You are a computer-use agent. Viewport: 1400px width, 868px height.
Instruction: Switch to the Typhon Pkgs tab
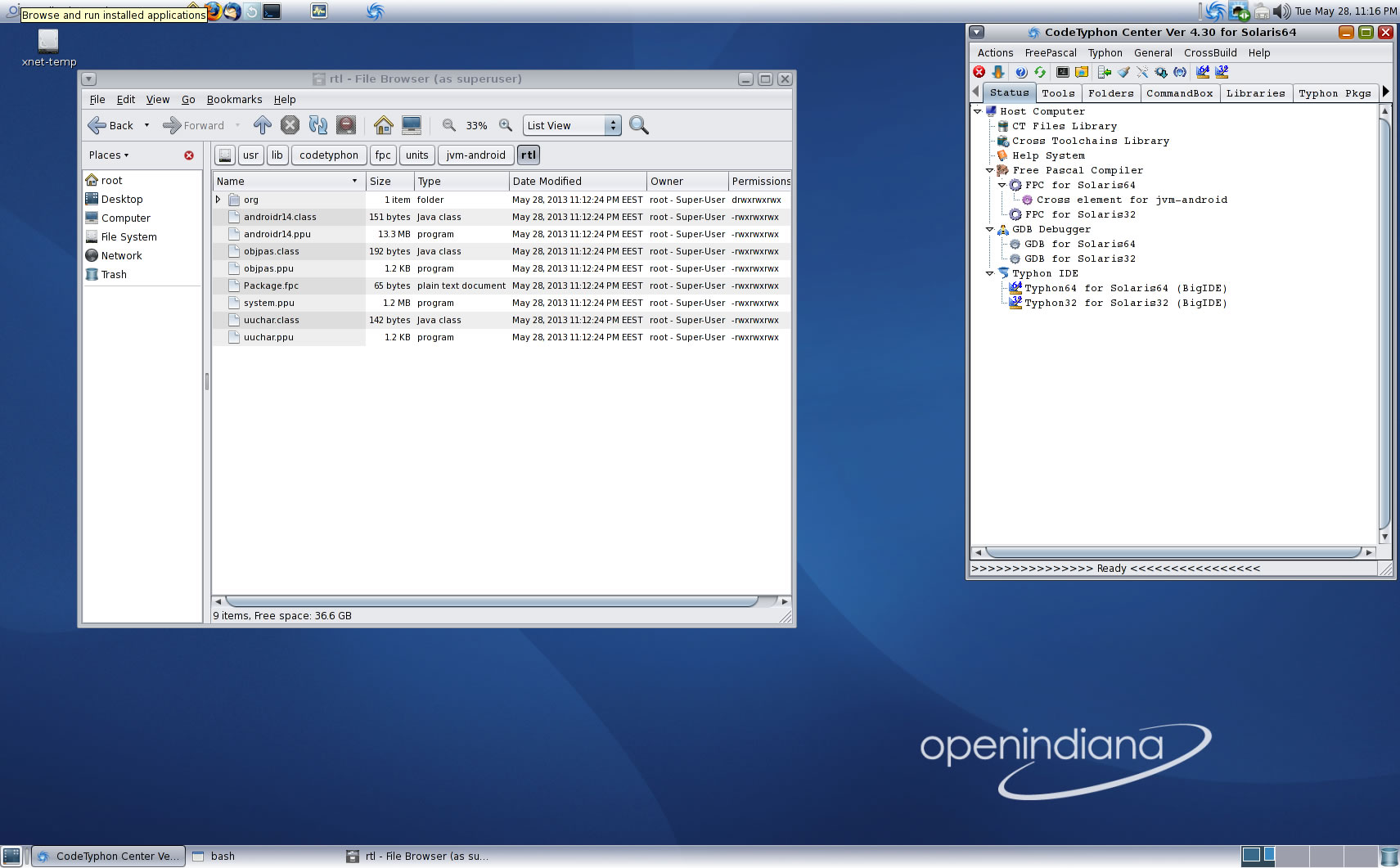(x=1335, y=93)
